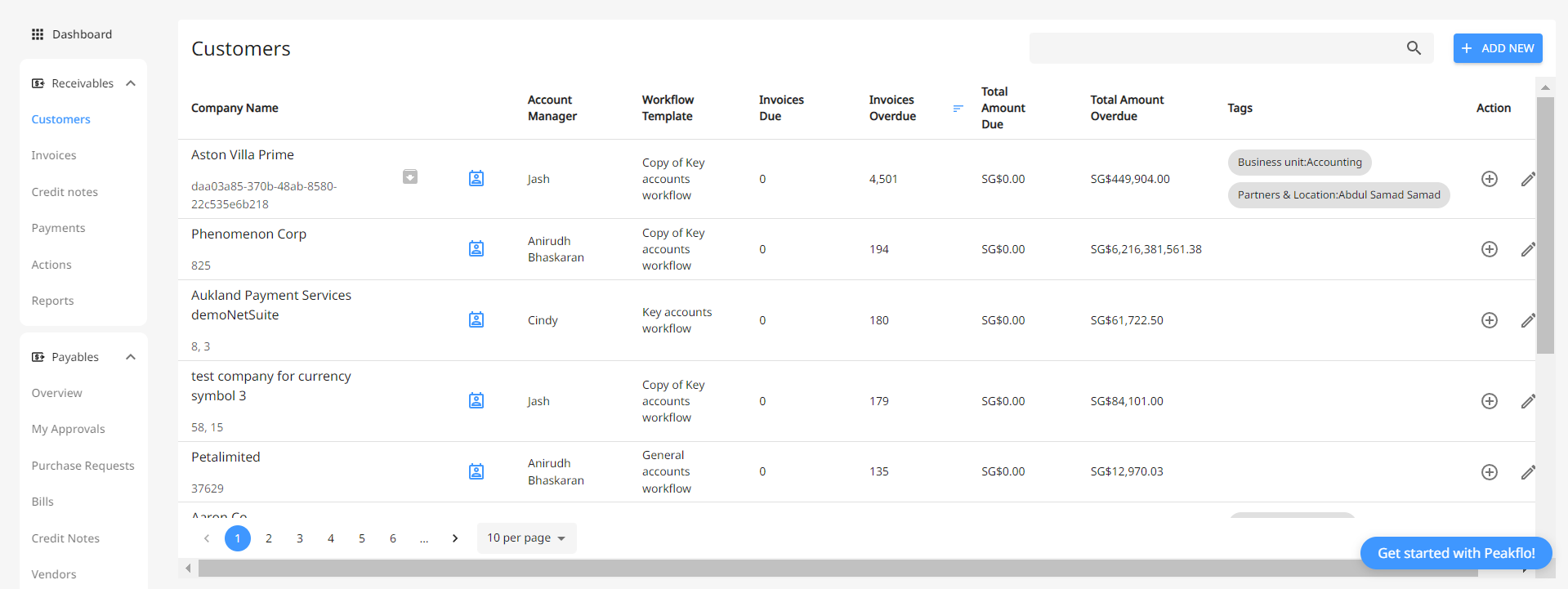Viewport: 1568px width, 589px height.
Task: Go to page 2
Action: point(269,538)
